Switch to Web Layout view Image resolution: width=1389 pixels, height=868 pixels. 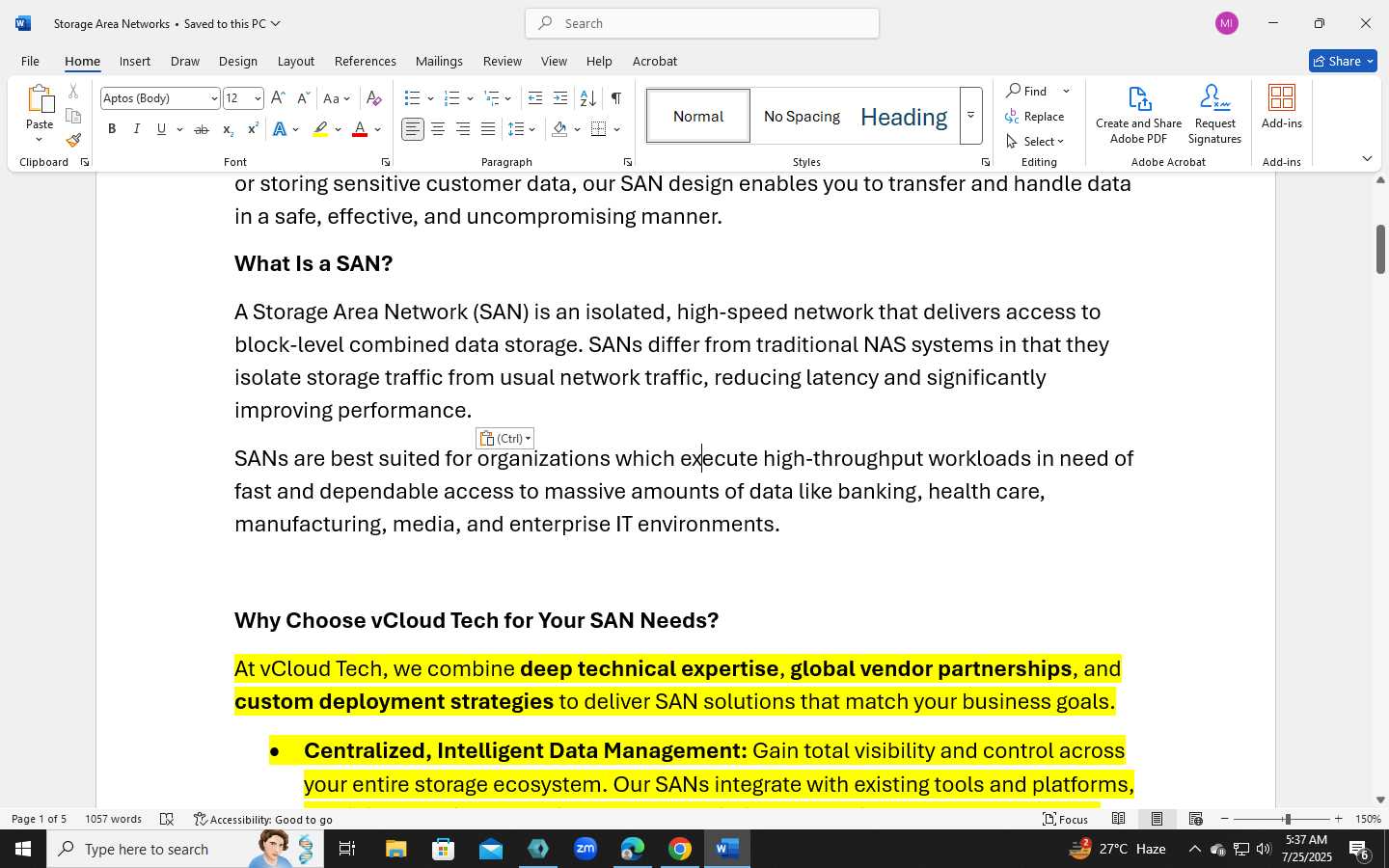pyautogui.click(x=1196, y=819)
